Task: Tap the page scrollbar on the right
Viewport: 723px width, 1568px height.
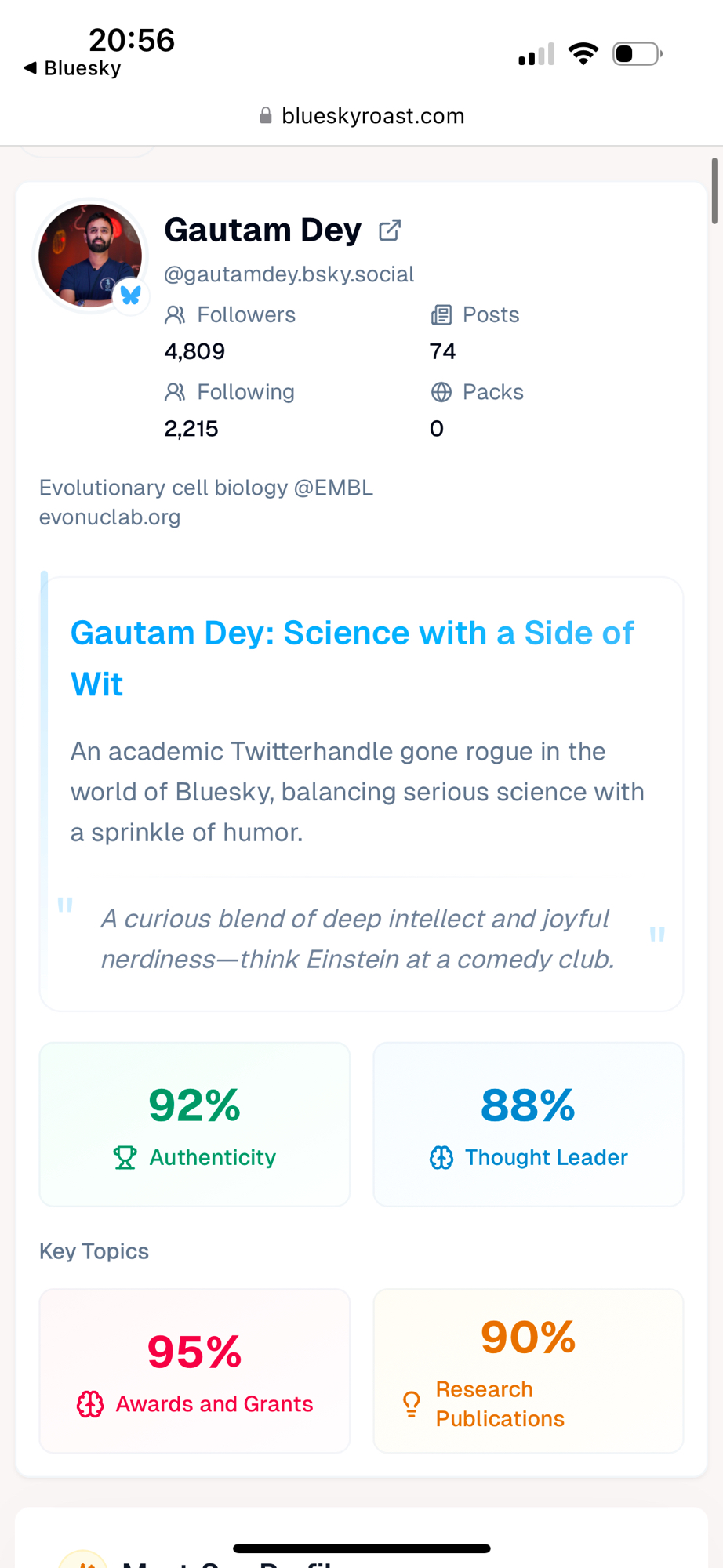Action: pos(714,191)
